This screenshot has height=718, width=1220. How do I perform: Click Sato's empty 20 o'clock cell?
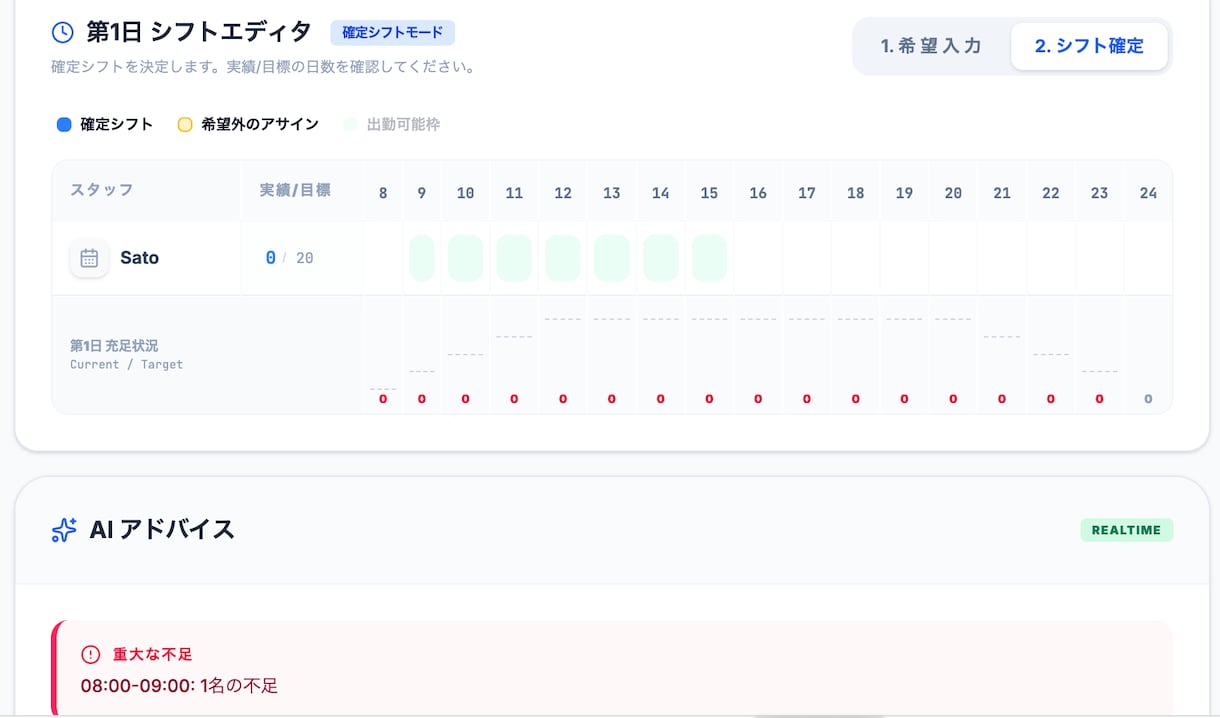pyautogui.click(x=953, y=258)
